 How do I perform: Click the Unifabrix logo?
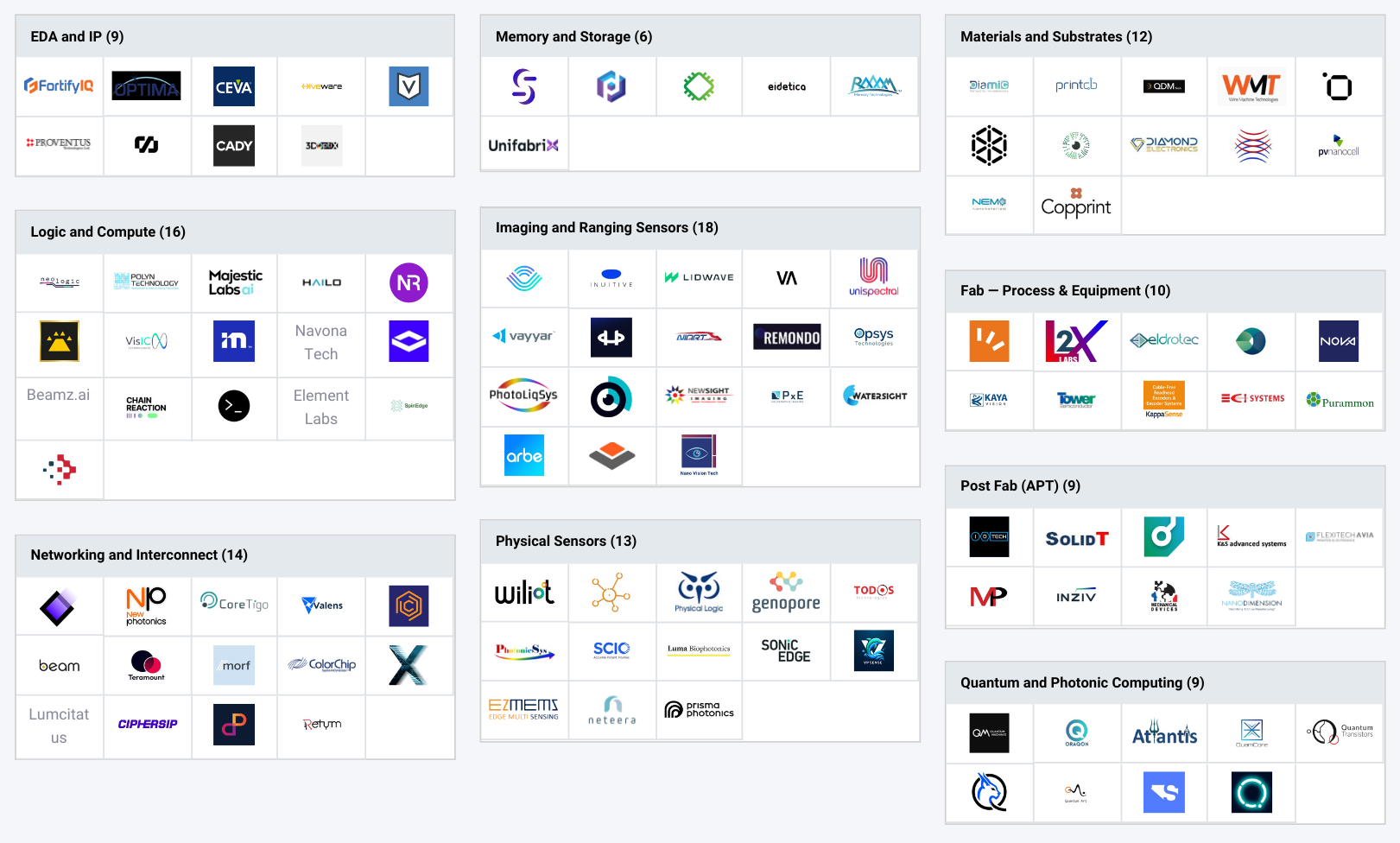point(523,145)
